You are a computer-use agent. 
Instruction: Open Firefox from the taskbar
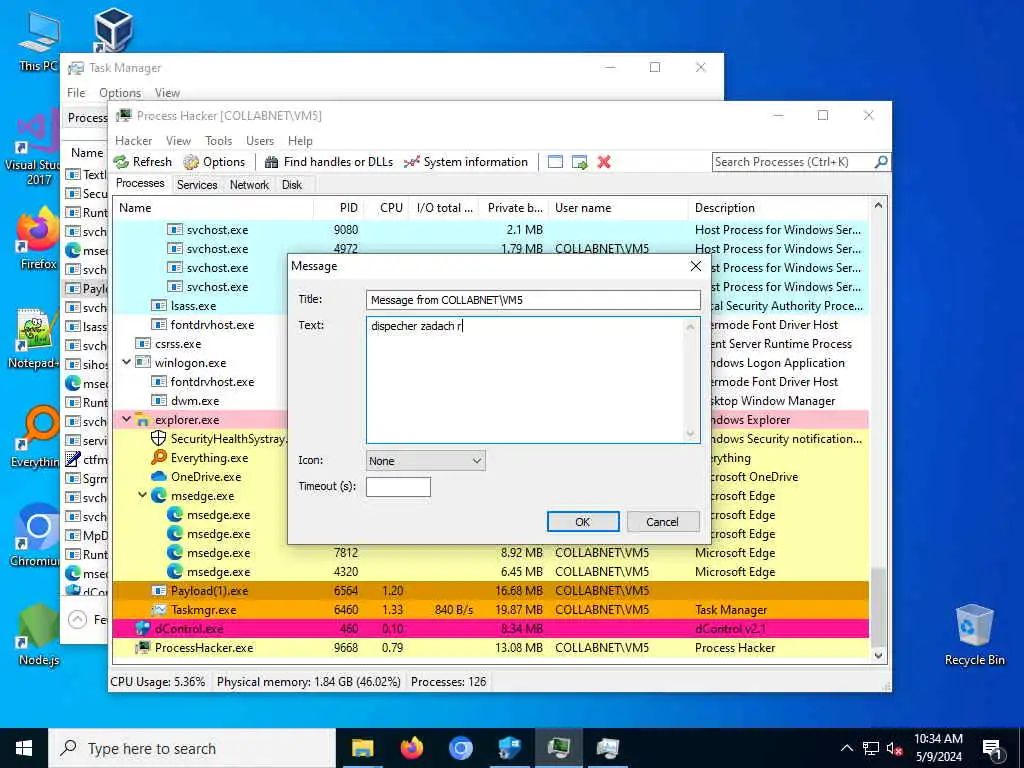tap(411, 748)
